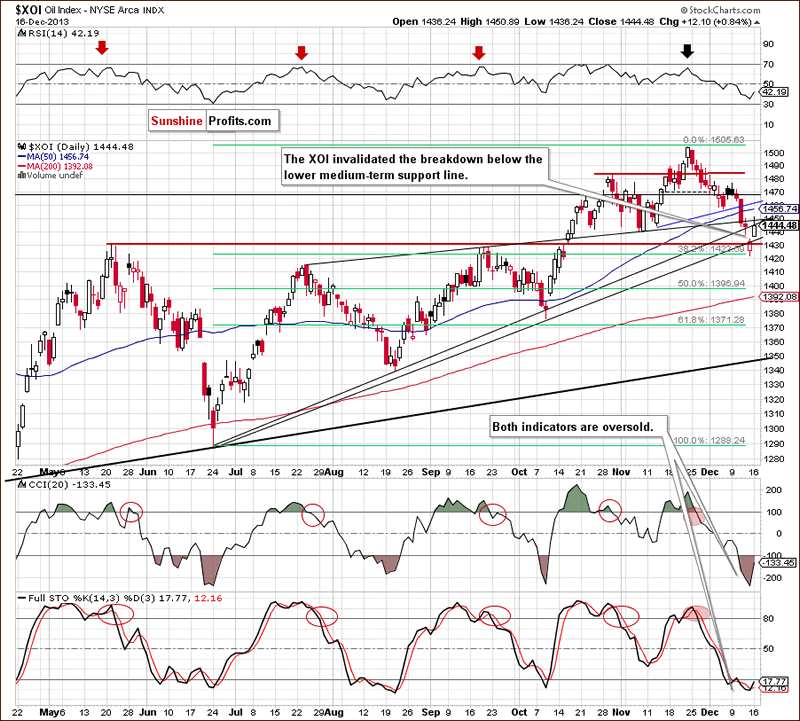Screen dimensions: 800x721
Task: Click the second red arrow above RSI
Action: [302, 53]
